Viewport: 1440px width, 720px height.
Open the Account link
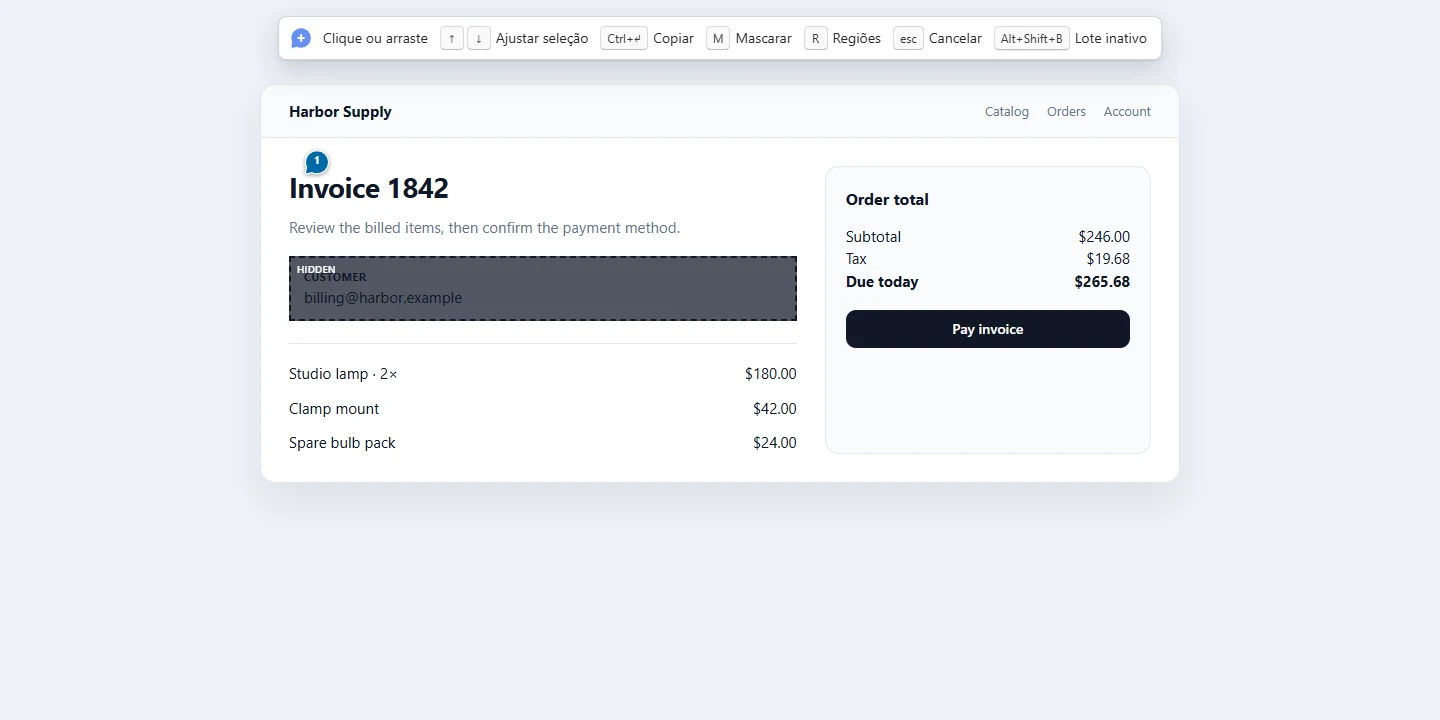click(x=1127, y=112)
